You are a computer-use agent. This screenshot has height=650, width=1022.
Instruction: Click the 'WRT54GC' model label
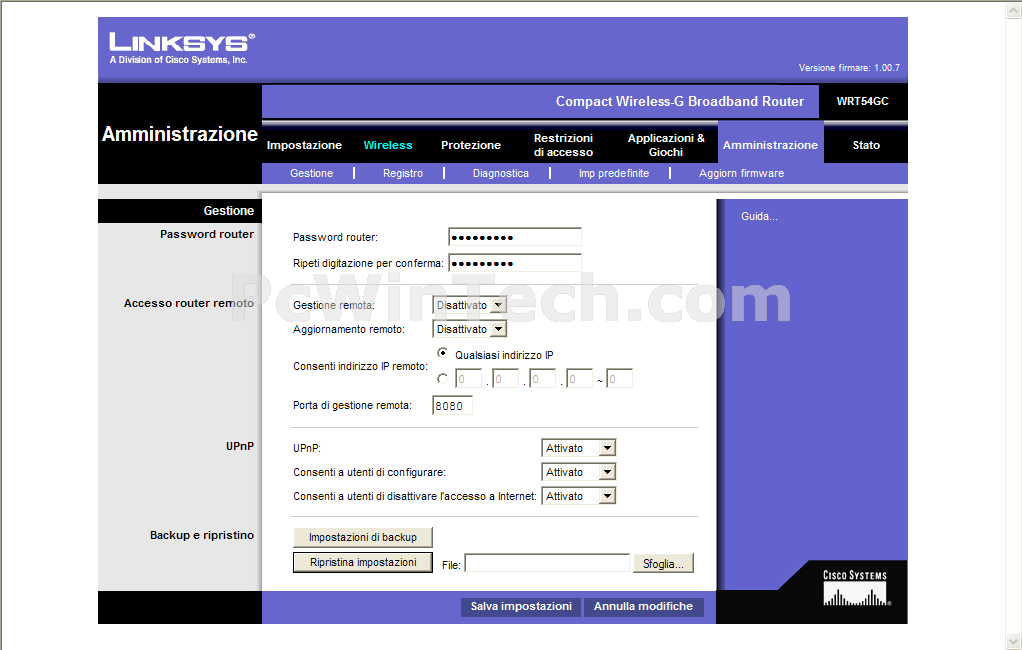click(862, 101)
